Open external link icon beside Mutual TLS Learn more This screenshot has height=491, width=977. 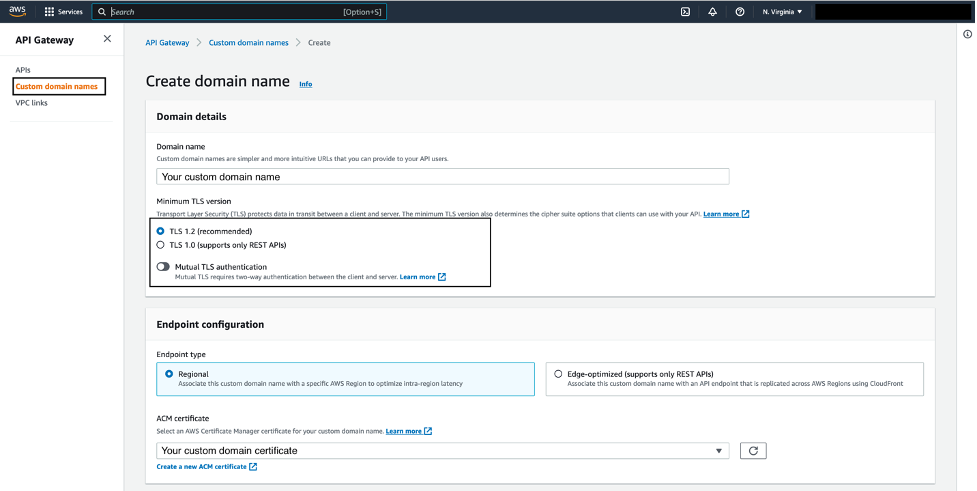pos(442,277)
